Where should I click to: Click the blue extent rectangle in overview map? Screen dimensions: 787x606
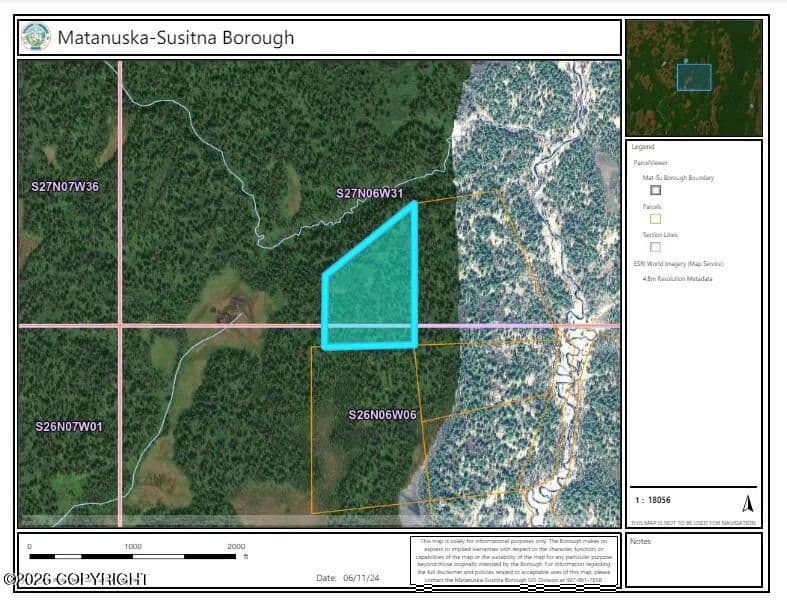pos(693,77)
